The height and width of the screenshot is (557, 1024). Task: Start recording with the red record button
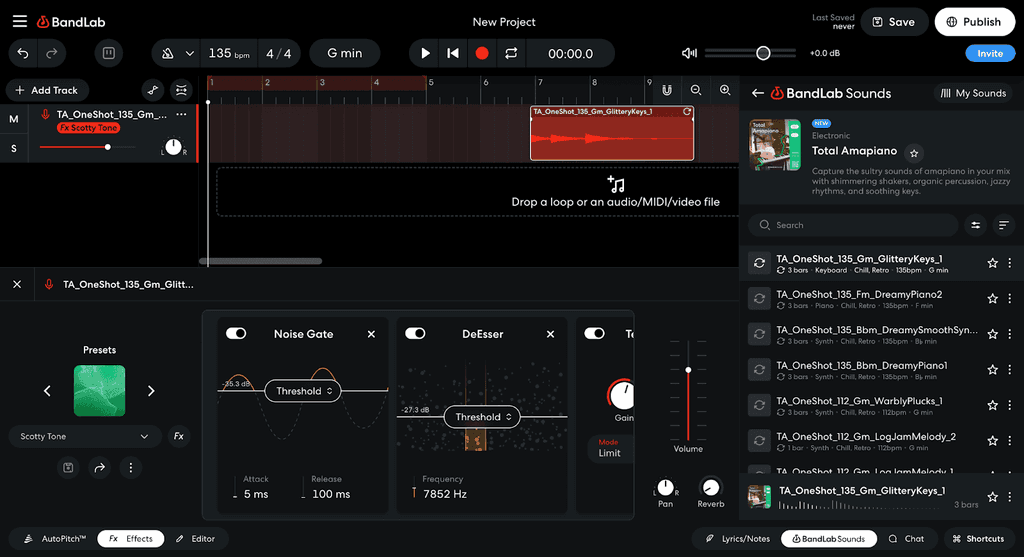482,54
